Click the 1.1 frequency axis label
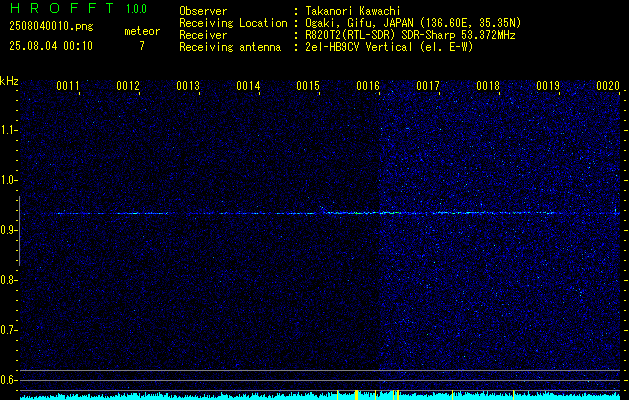Image resolution: width=629 pixels, height=400 pixels. (x=8, y=130)
